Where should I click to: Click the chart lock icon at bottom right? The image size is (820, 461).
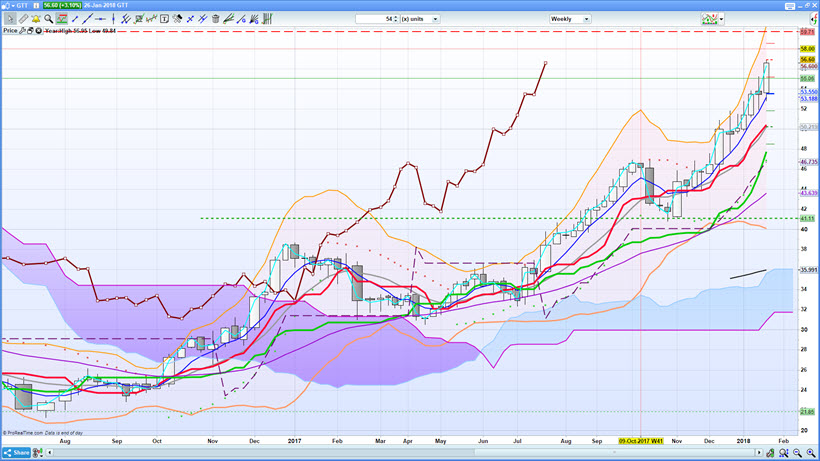pos(770,453)
